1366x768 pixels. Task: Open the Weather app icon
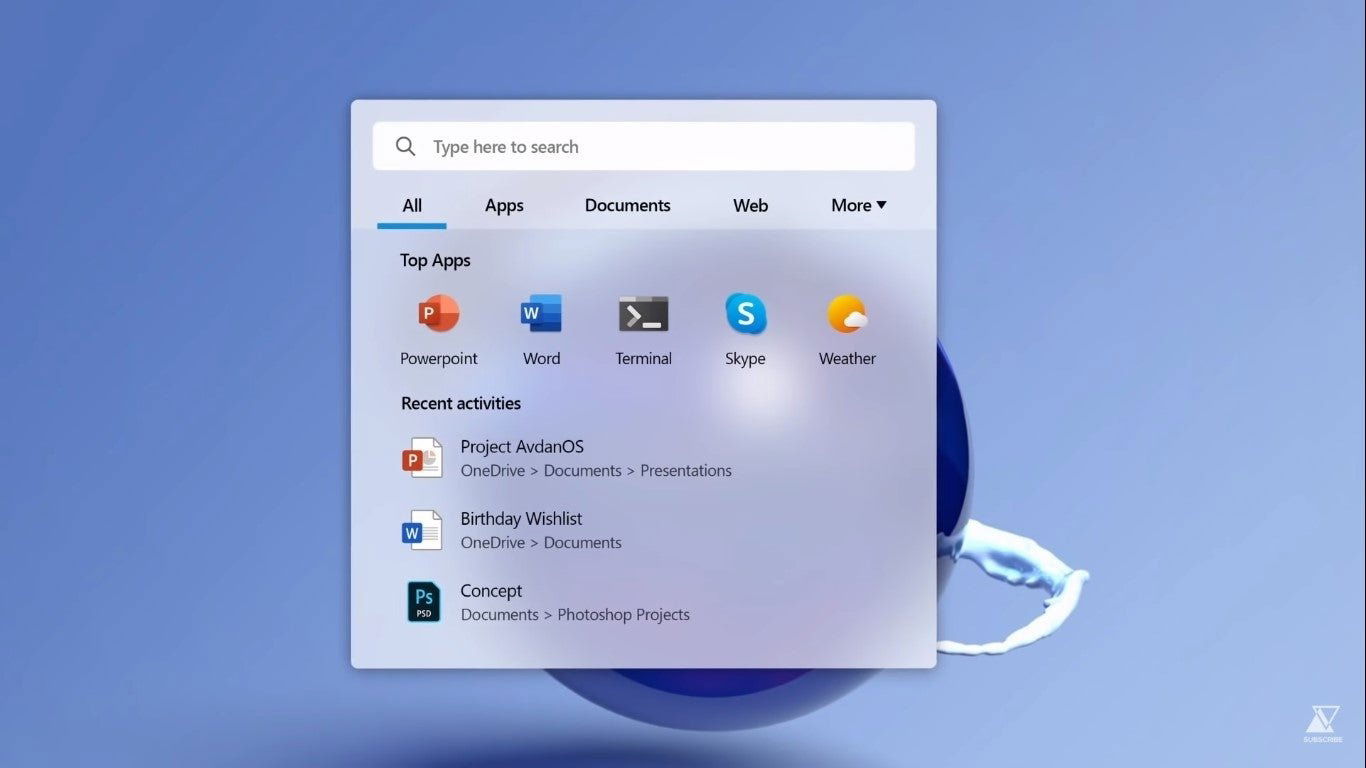point(847,314)
